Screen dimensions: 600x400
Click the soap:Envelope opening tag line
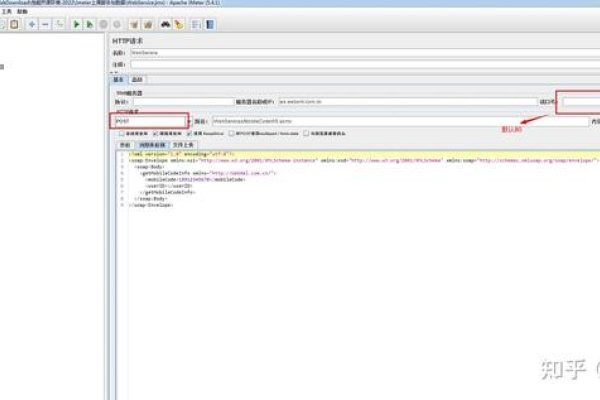coord(364,160)
